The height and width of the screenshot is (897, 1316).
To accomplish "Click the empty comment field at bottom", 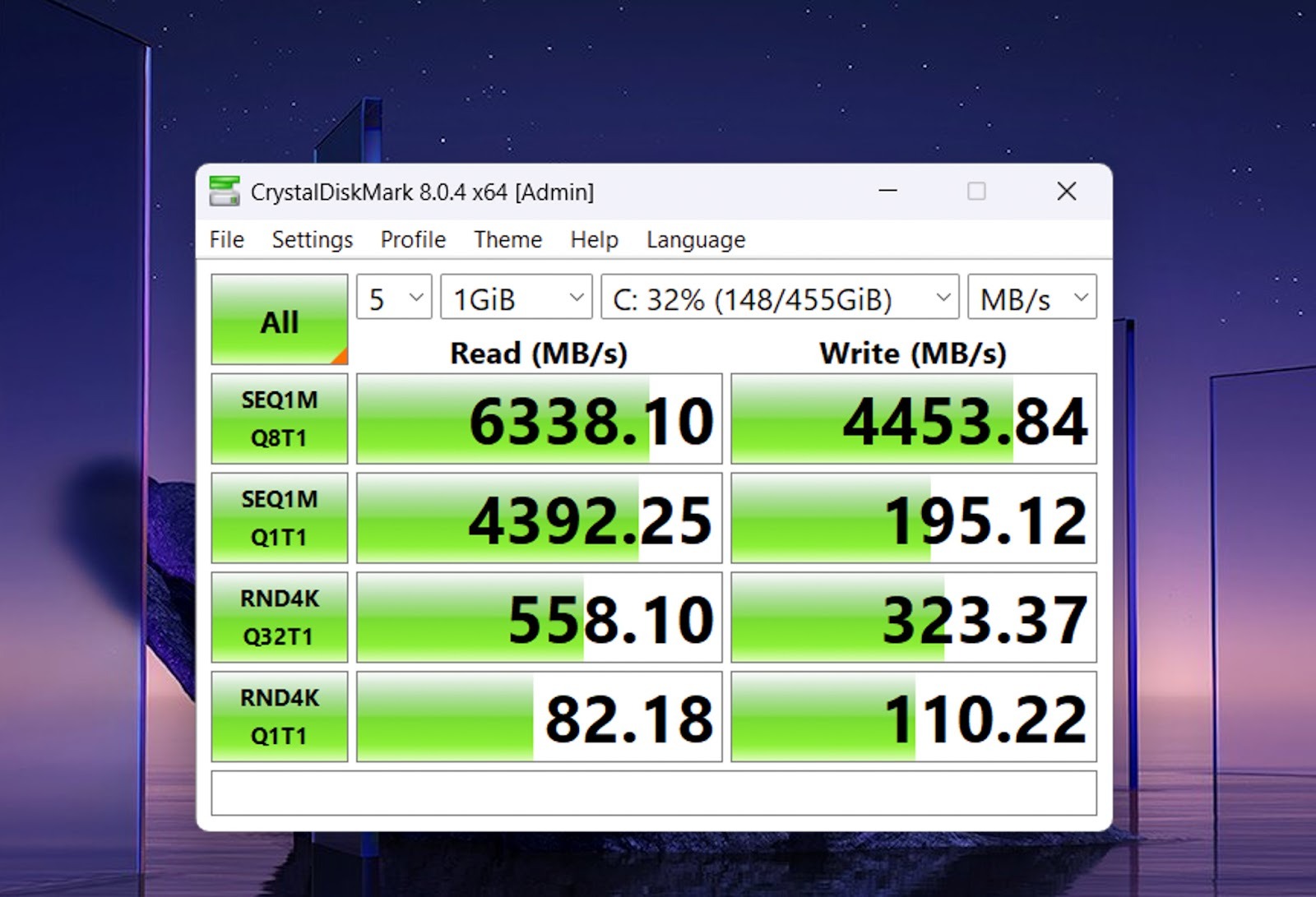I will pos(654,793).
